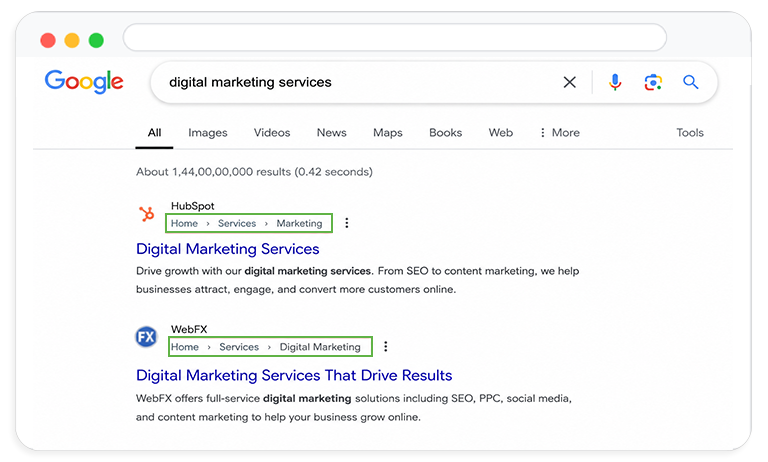This screenshot has width=768, height=462.
Task: Click the Google logo
Action: 84,81
